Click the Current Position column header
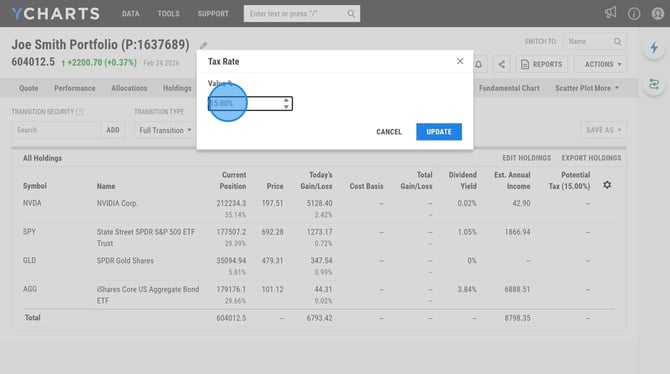This screenshot has width=670, height=374. [233, 180]
